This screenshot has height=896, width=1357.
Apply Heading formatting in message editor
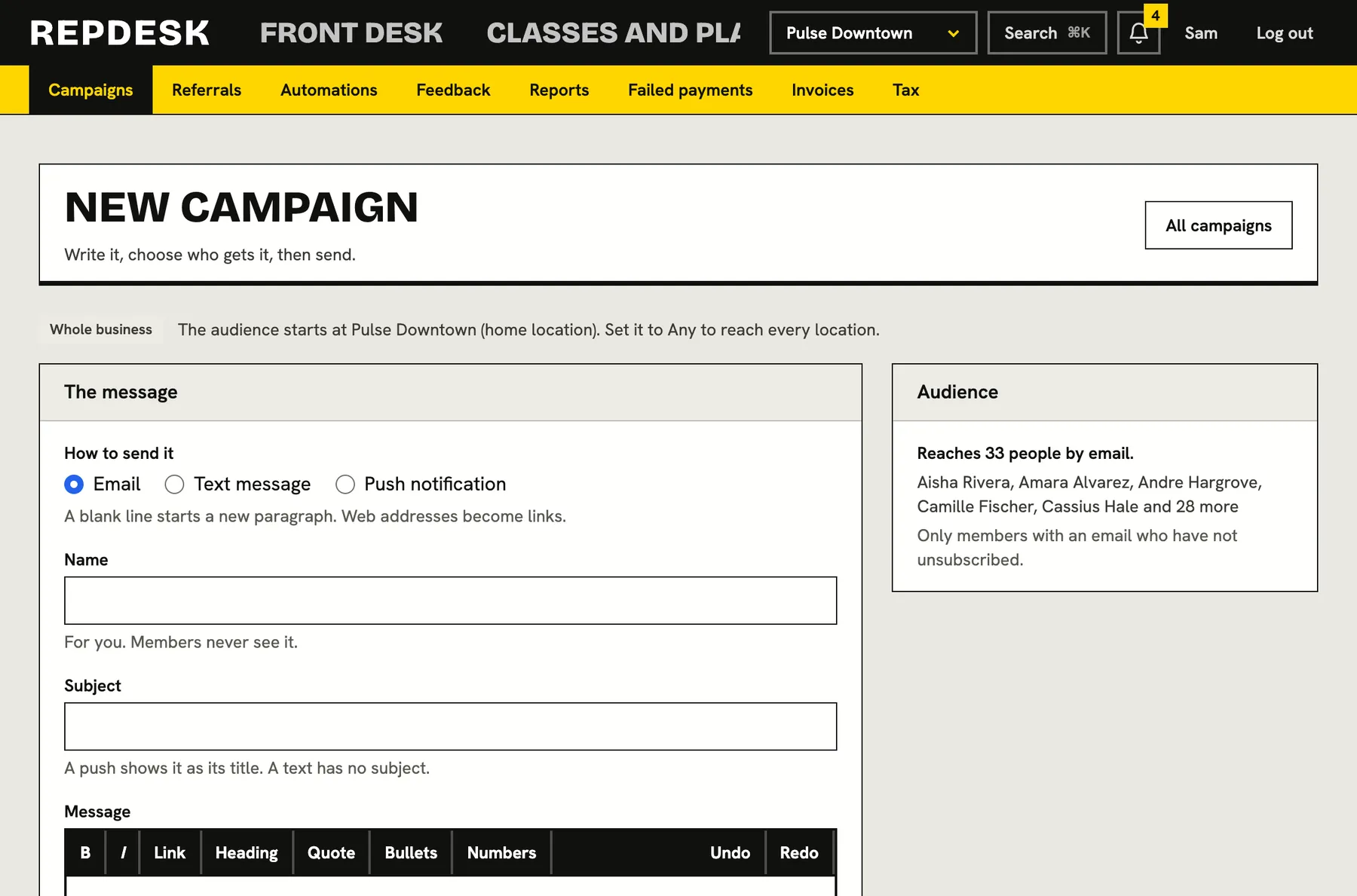[247, 852]
